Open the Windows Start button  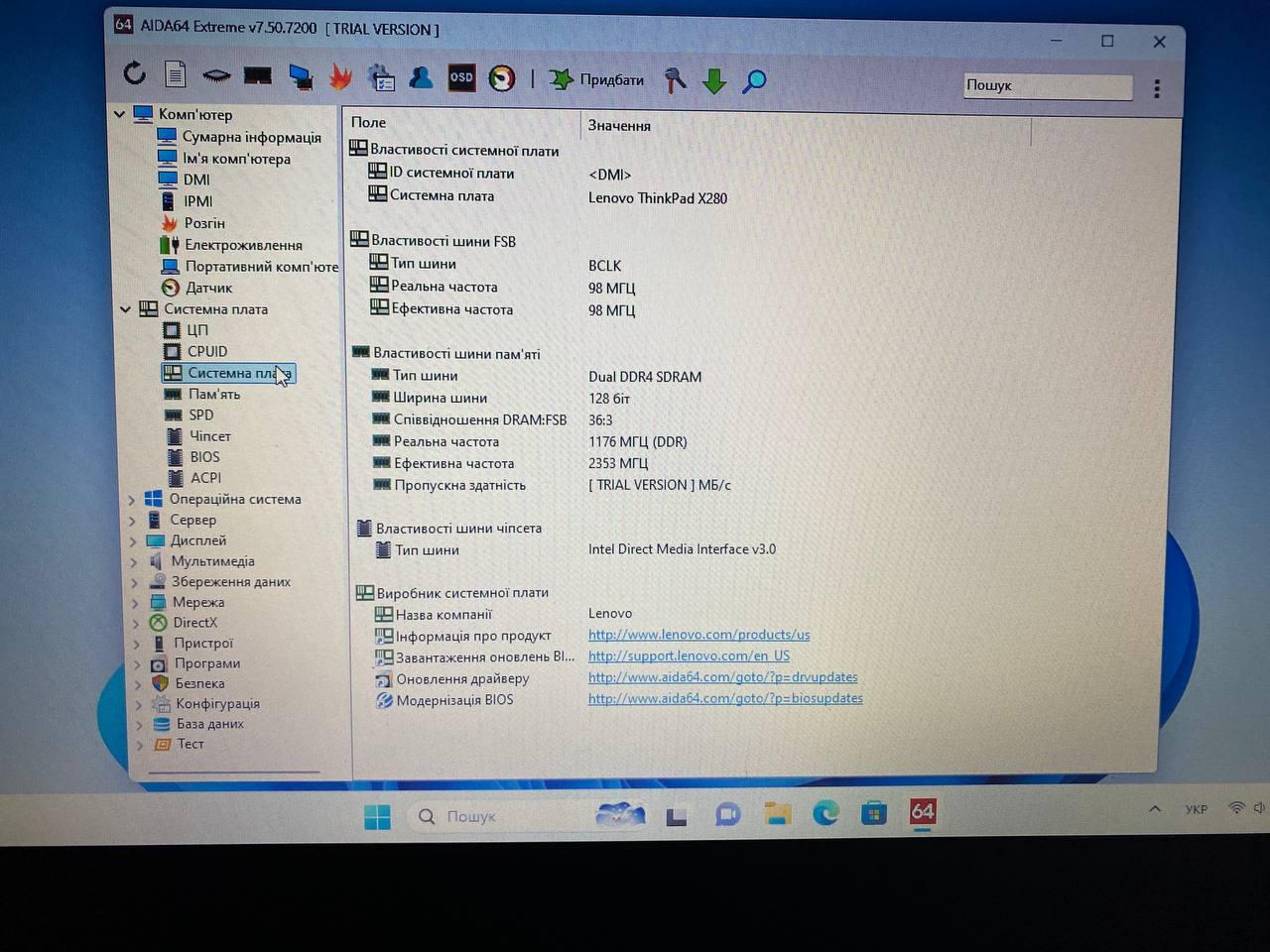377,817
